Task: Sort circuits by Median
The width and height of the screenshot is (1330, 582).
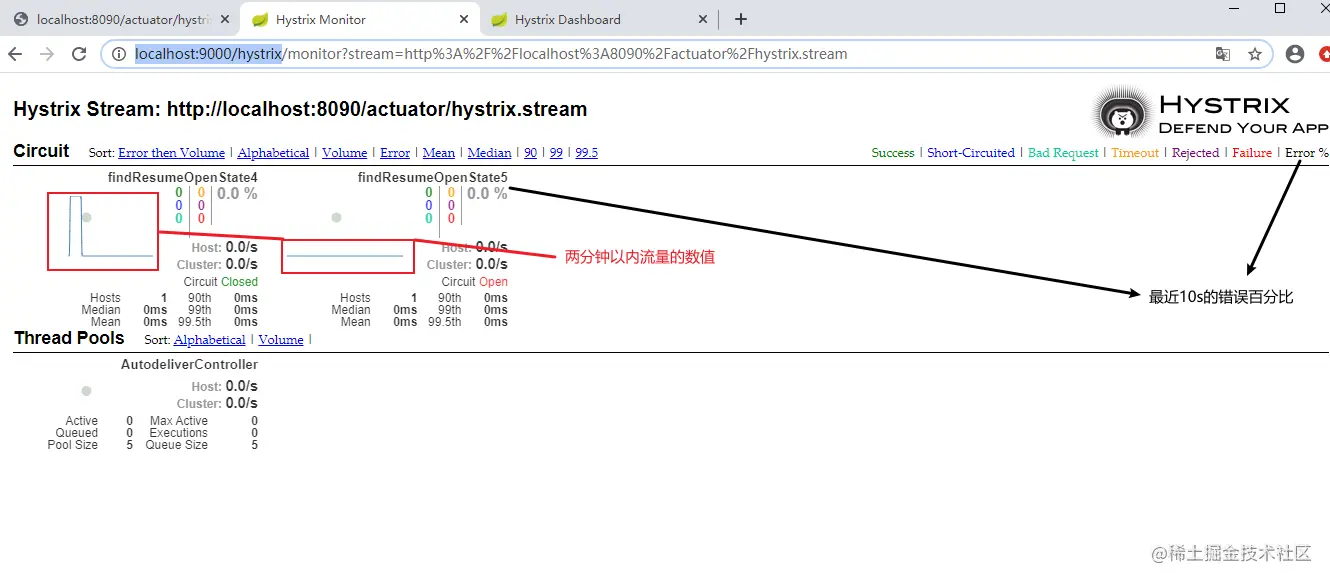Action: pyautogui.click(x=489, y=153)
